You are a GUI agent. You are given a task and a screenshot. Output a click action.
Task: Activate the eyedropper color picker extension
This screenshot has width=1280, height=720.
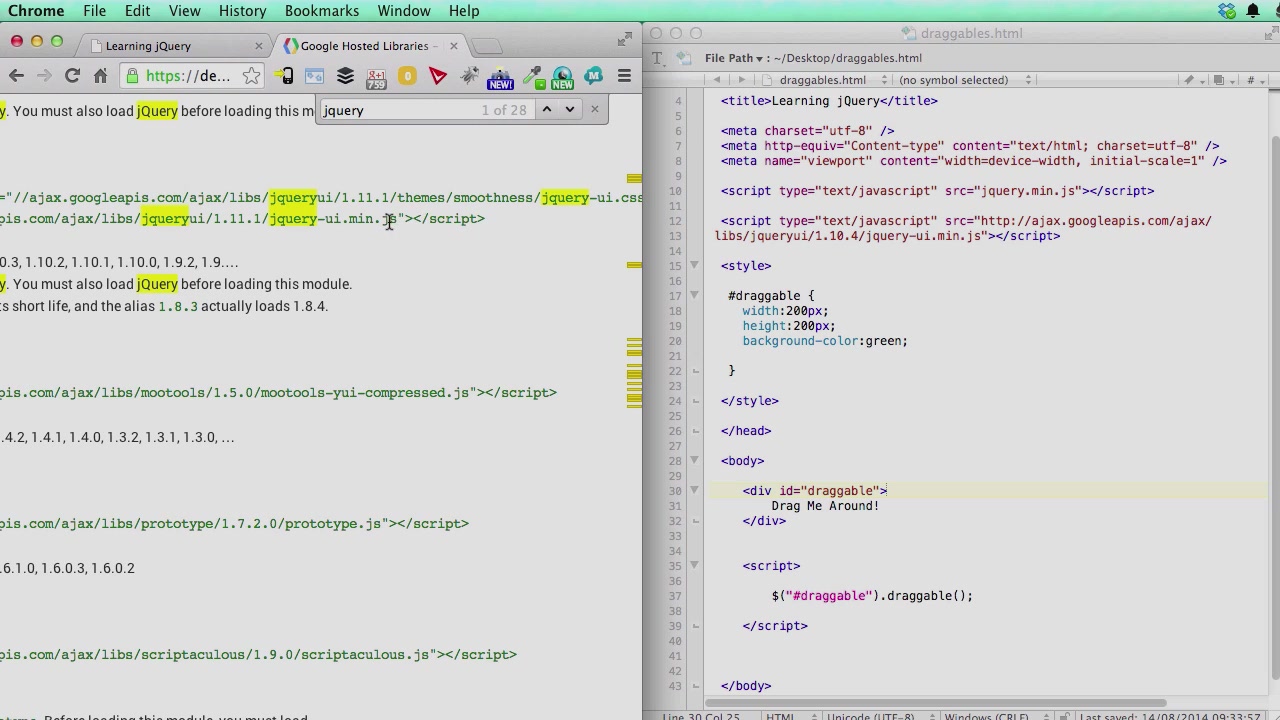(x=532, y=76)
